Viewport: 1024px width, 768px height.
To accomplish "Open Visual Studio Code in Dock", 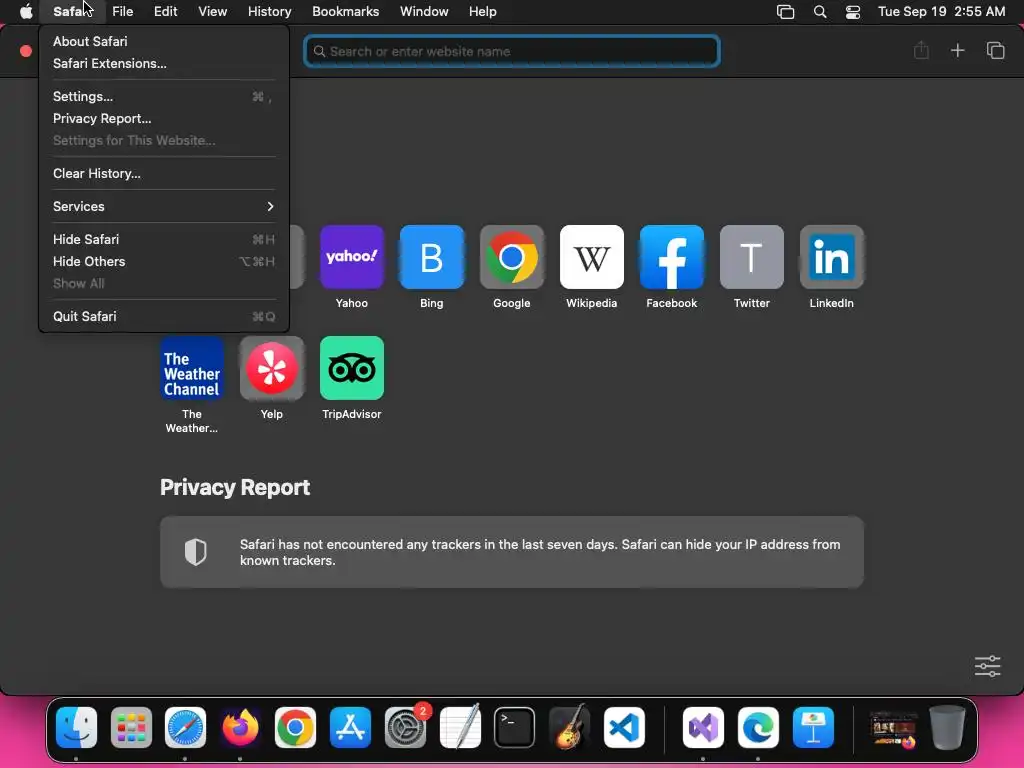I will pos(624,727).
